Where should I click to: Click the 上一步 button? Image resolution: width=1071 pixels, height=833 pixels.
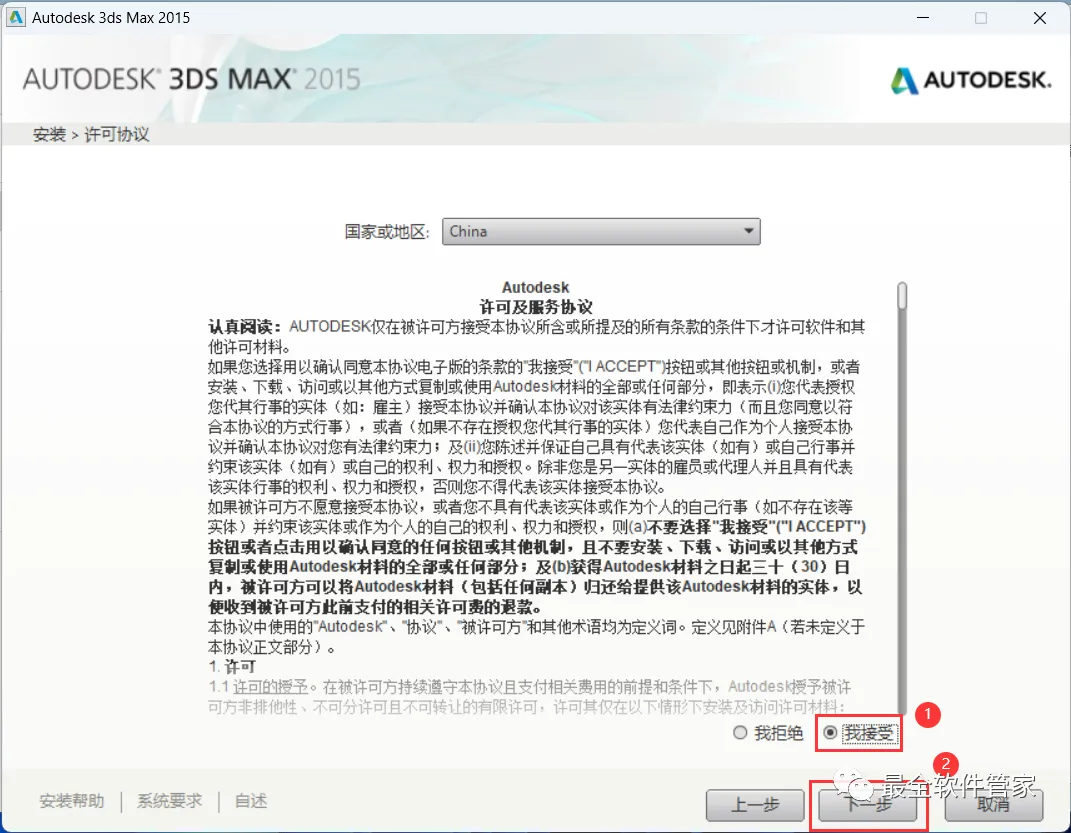coord(755,805)
